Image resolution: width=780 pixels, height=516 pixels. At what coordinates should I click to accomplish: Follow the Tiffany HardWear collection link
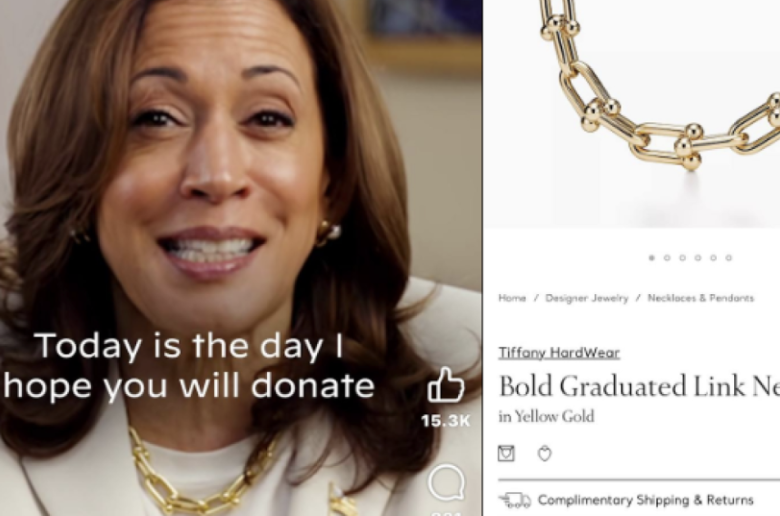(x=559, y=353)
